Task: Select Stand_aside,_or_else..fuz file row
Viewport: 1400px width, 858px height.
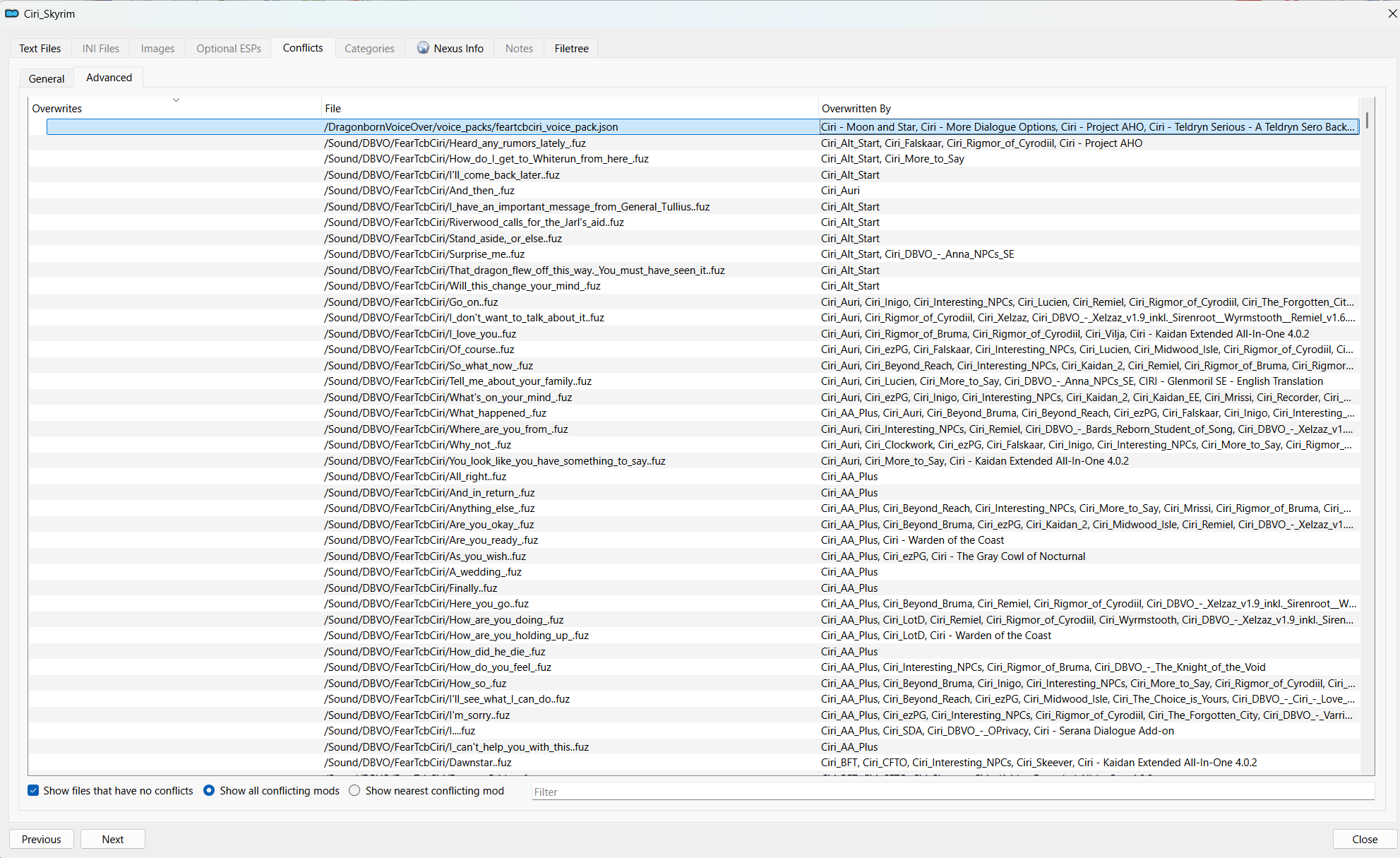Action: (x=694, y=239)
